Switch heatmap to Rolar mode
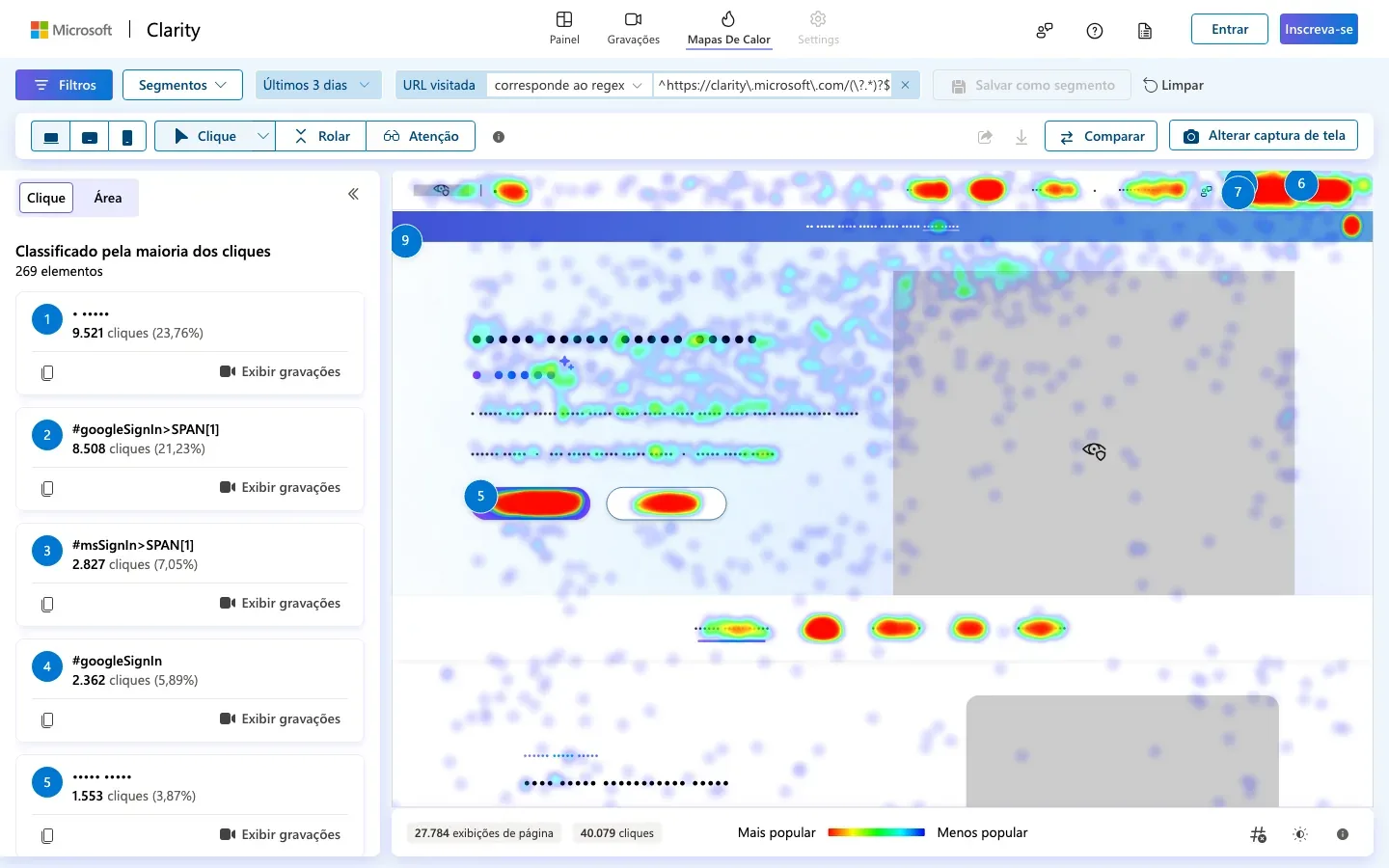 322,137
